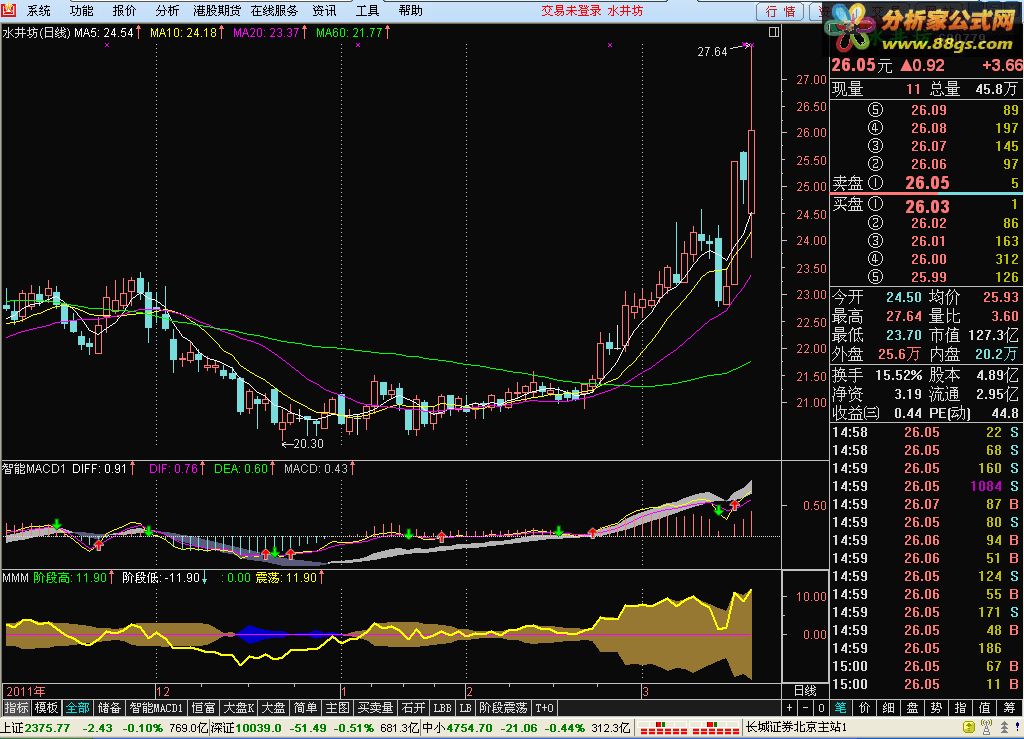Image resolution: width=1024 pixels, height=739 pixels.
Task: Click the MA60 moving average label
Action: pyautogui.click(x=353, y=33)
